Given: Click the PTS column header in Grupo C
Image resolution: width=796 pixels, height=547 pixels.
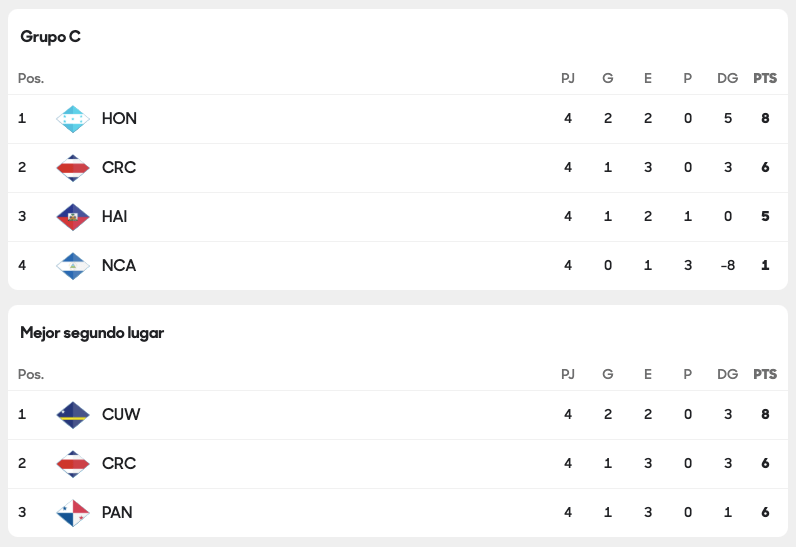Looking at the screenshot, I should coord(765,78).
